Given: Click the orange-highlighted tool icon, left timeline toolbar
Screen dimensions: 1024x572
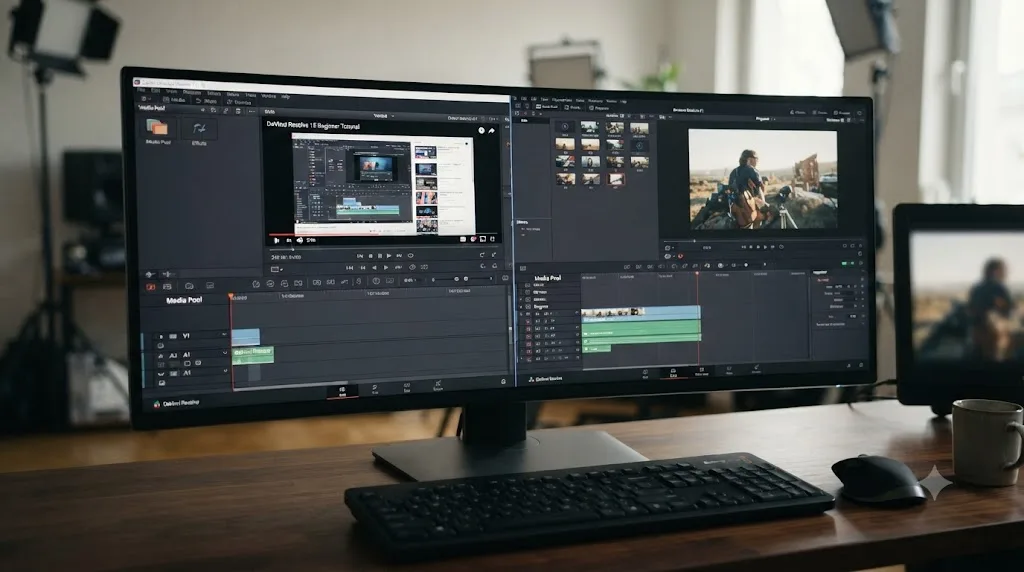Looking at the screenshot, I should coord(151,286).
